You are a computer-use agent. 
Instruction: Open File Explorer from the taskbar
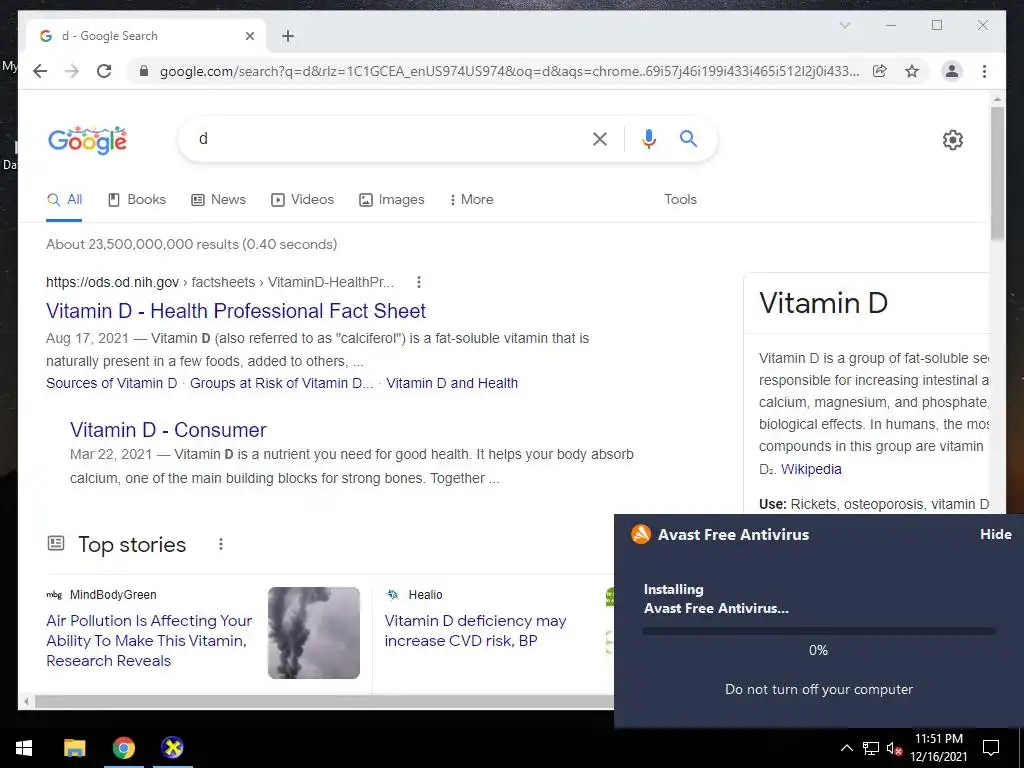click(74, 748)
